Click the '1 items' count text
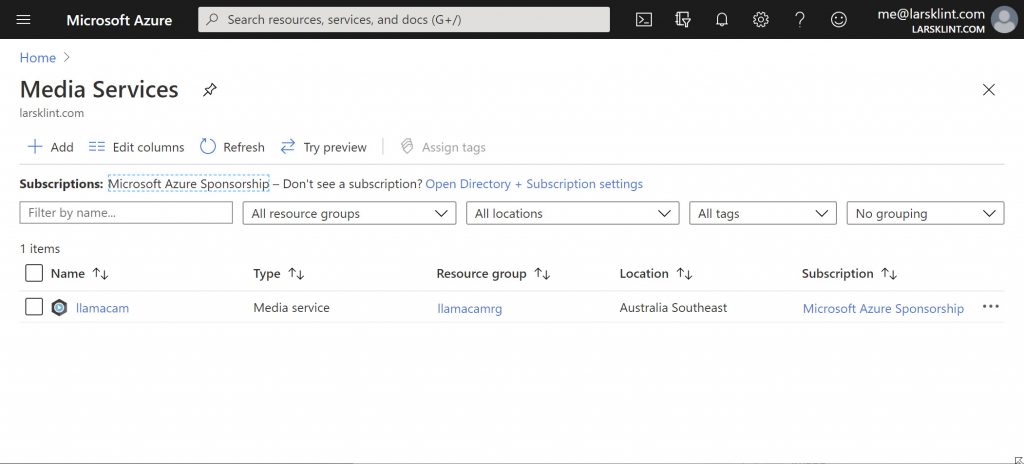The height and width of the screenshot is (464, 1024). click(x=40, y=248)
